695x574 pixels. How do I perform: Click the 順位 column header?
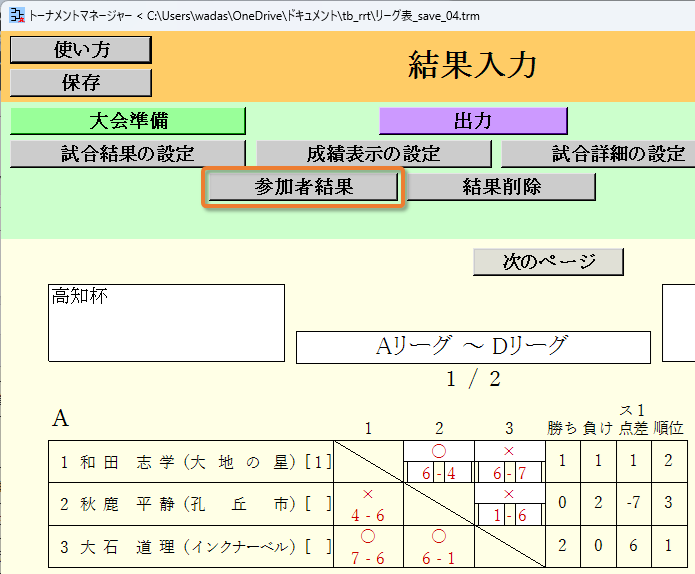coord(668,428)
